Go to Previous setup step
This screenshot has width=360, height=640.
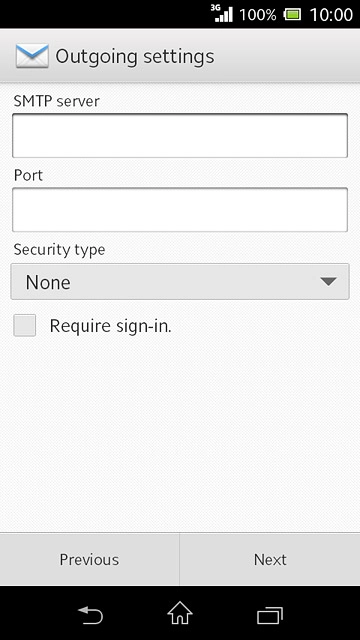(89, 559)
